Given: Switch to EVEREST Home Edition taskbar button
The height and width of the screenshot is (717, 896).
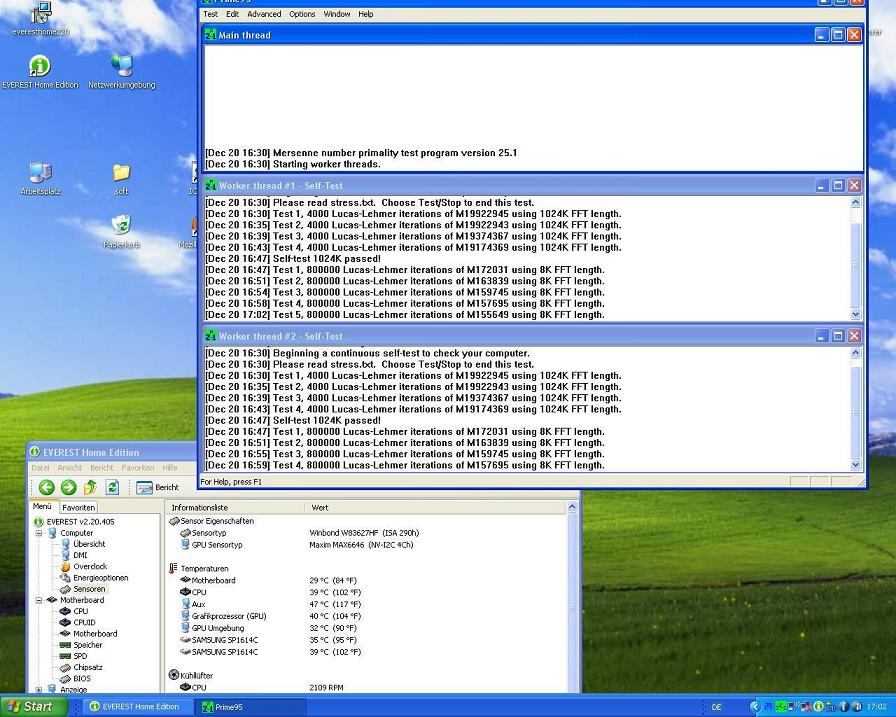Looking at the screenshot, I should (136, 707).
